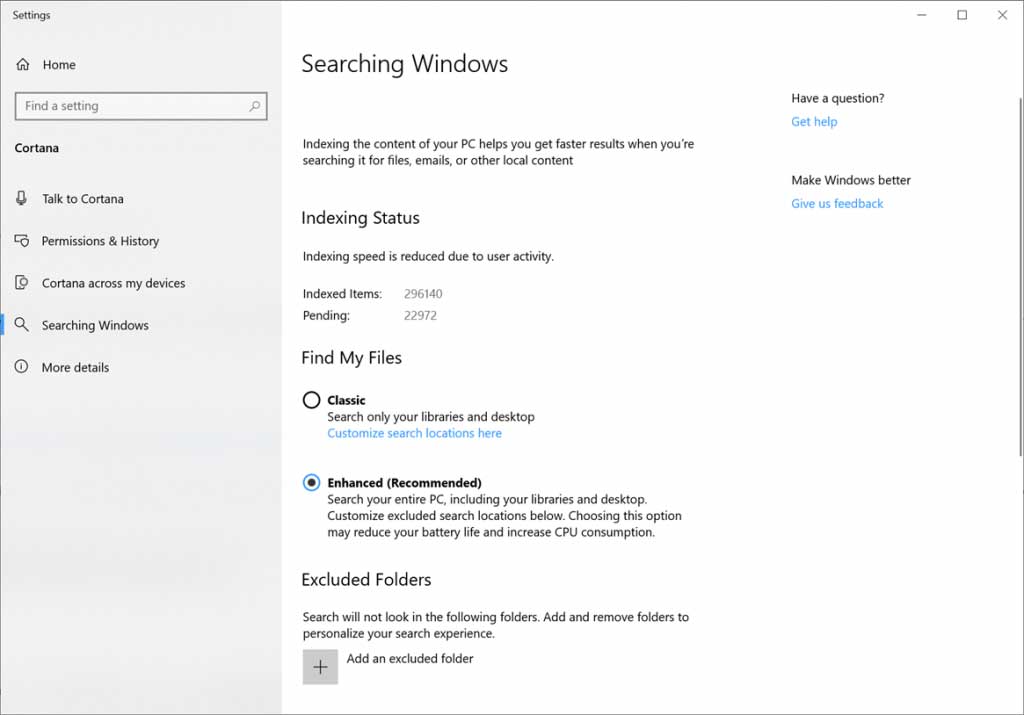Viewport: 1024px width, 715px height.
Task: Click the Home house icon
Action: pyautogui.click(x=23, y=64)
